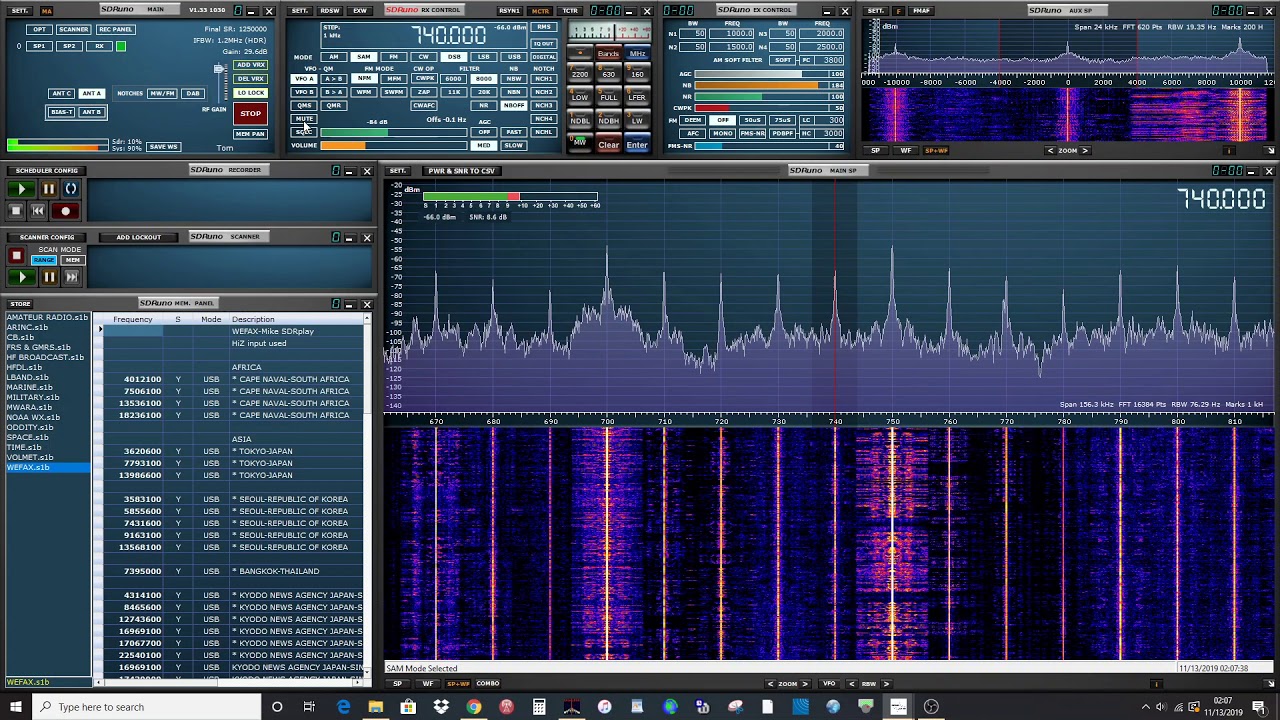Open the Bands selector on keypad

point(608,54)
